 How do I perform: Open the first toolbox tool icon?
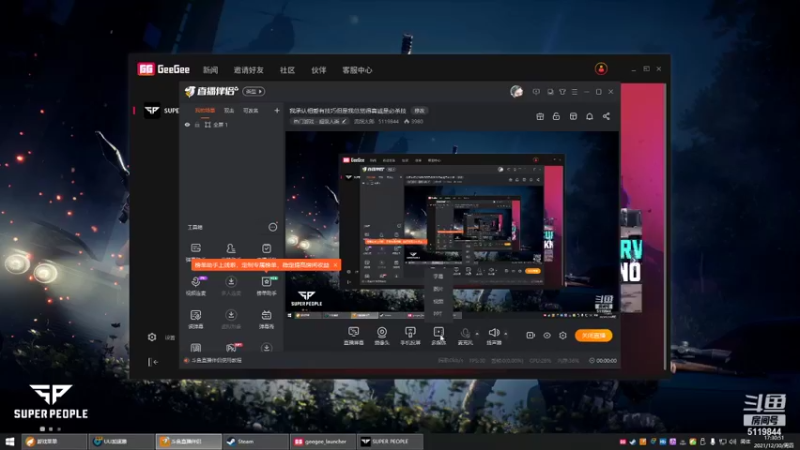(x=196, y=248)
